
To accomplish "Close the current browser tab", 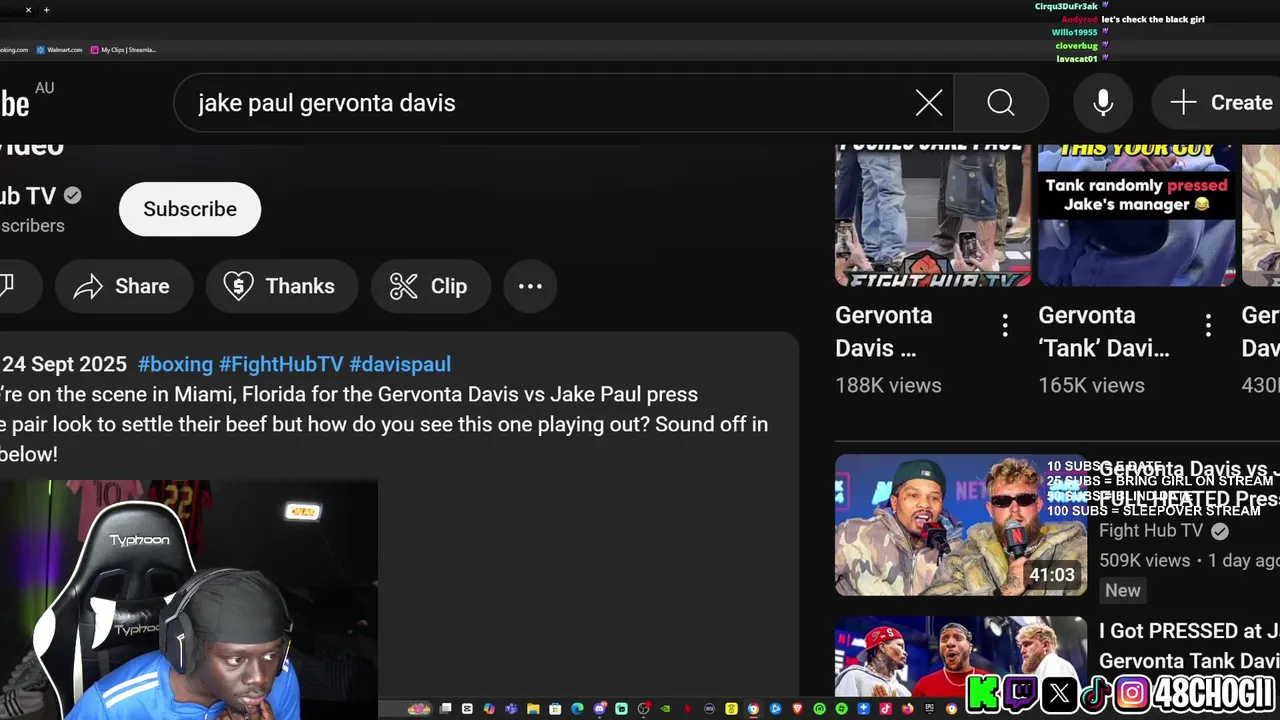I will point(28,10).
